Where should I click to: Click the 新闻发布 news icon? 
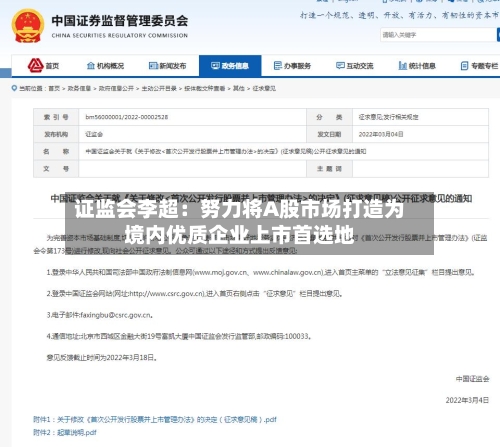(153, 66)
